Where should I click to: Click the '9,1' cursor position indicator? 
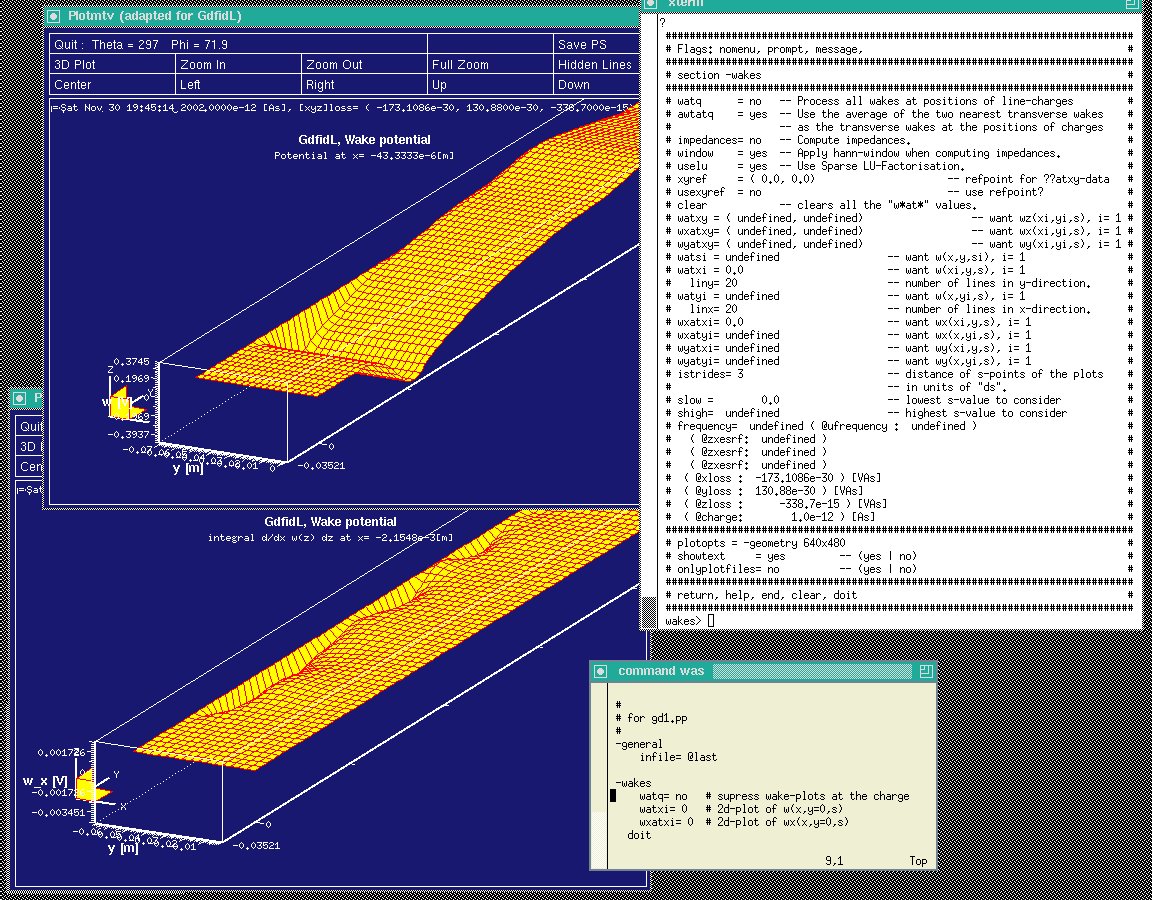click(x=834, y=861)
